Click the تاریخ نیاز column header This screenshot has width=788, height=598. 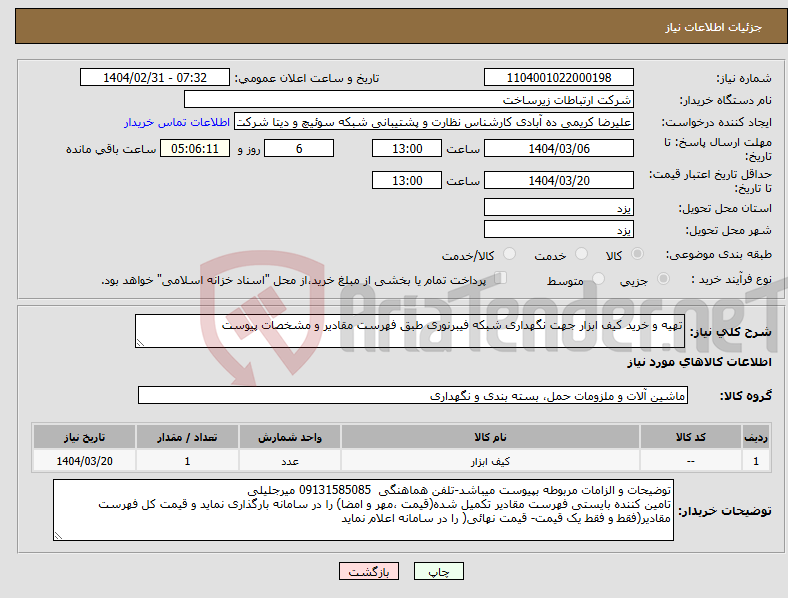pyautogui.click(x=84, y=437)
